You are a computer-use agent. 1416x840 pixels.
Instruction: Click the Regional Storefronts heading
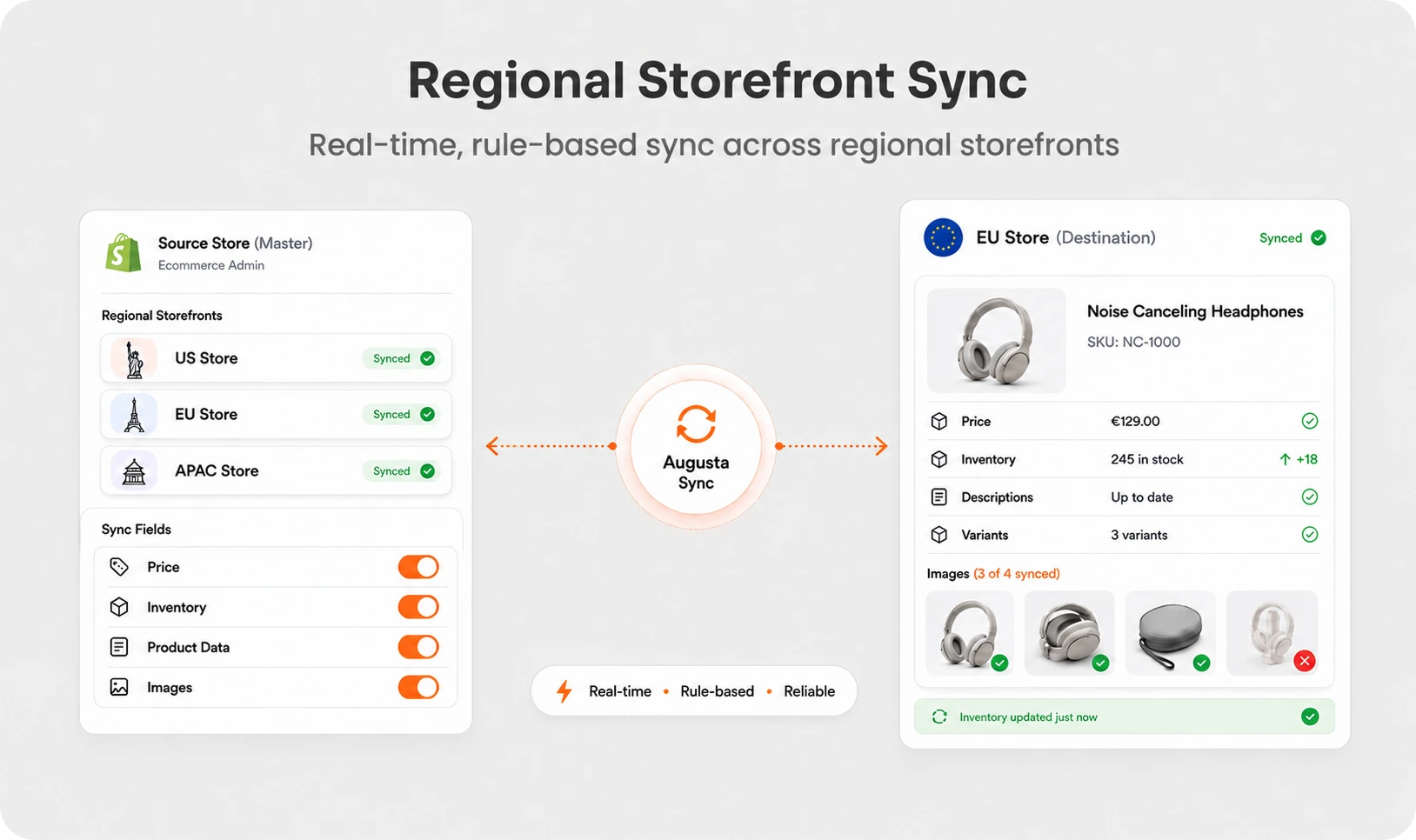click(x=162, y=316)
